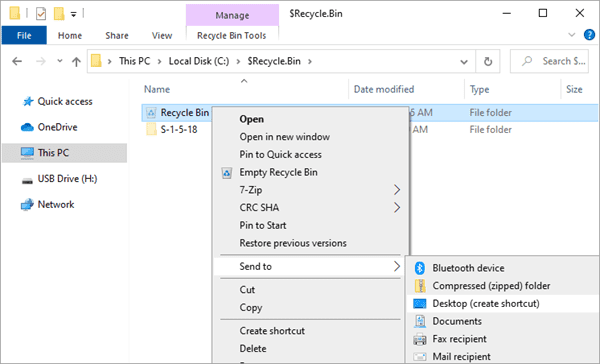
Task: Choose Pin to Quick access
Action: click(280, 154)
